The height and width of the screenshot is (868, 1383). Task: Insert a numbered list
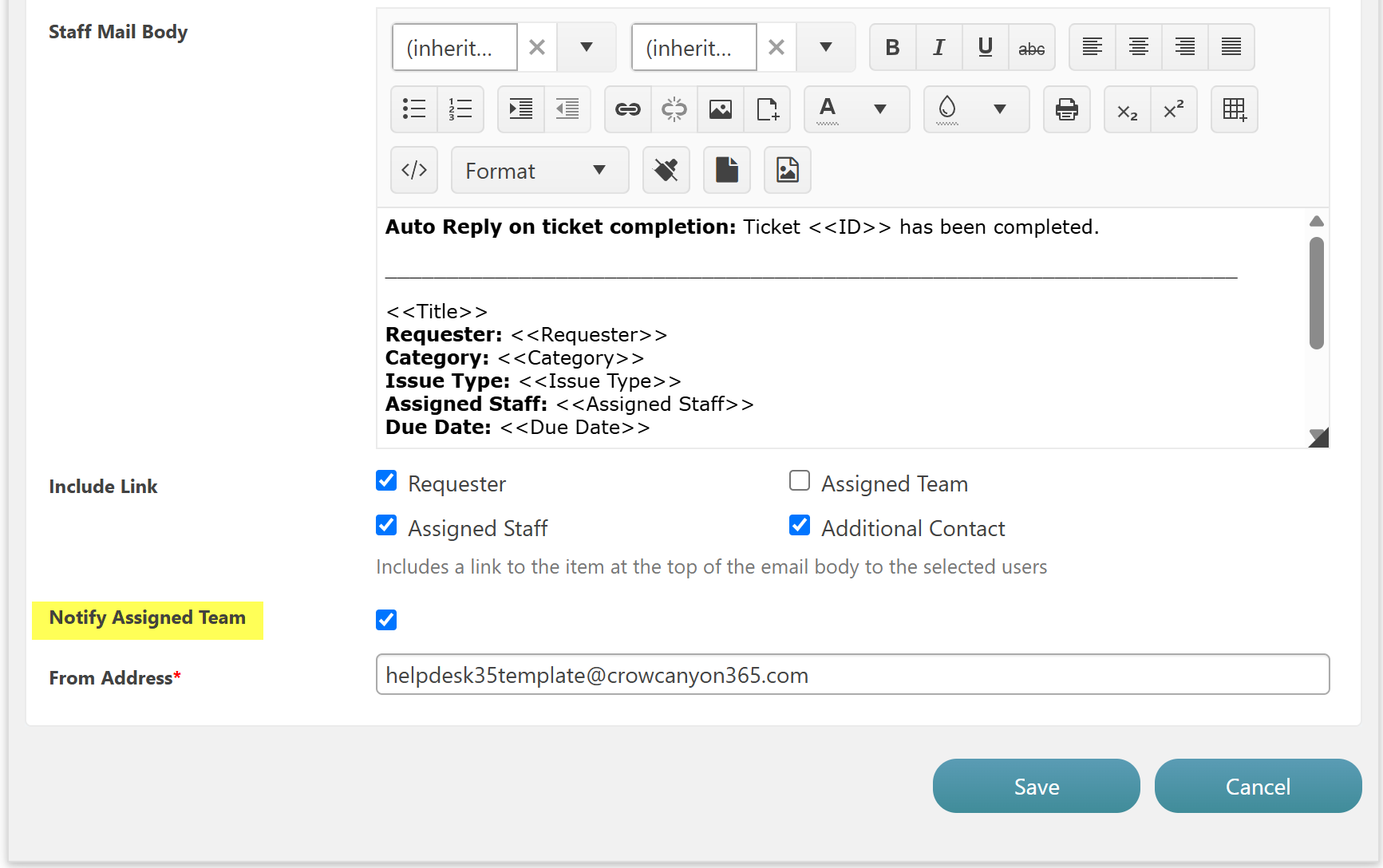pos(460,109)
